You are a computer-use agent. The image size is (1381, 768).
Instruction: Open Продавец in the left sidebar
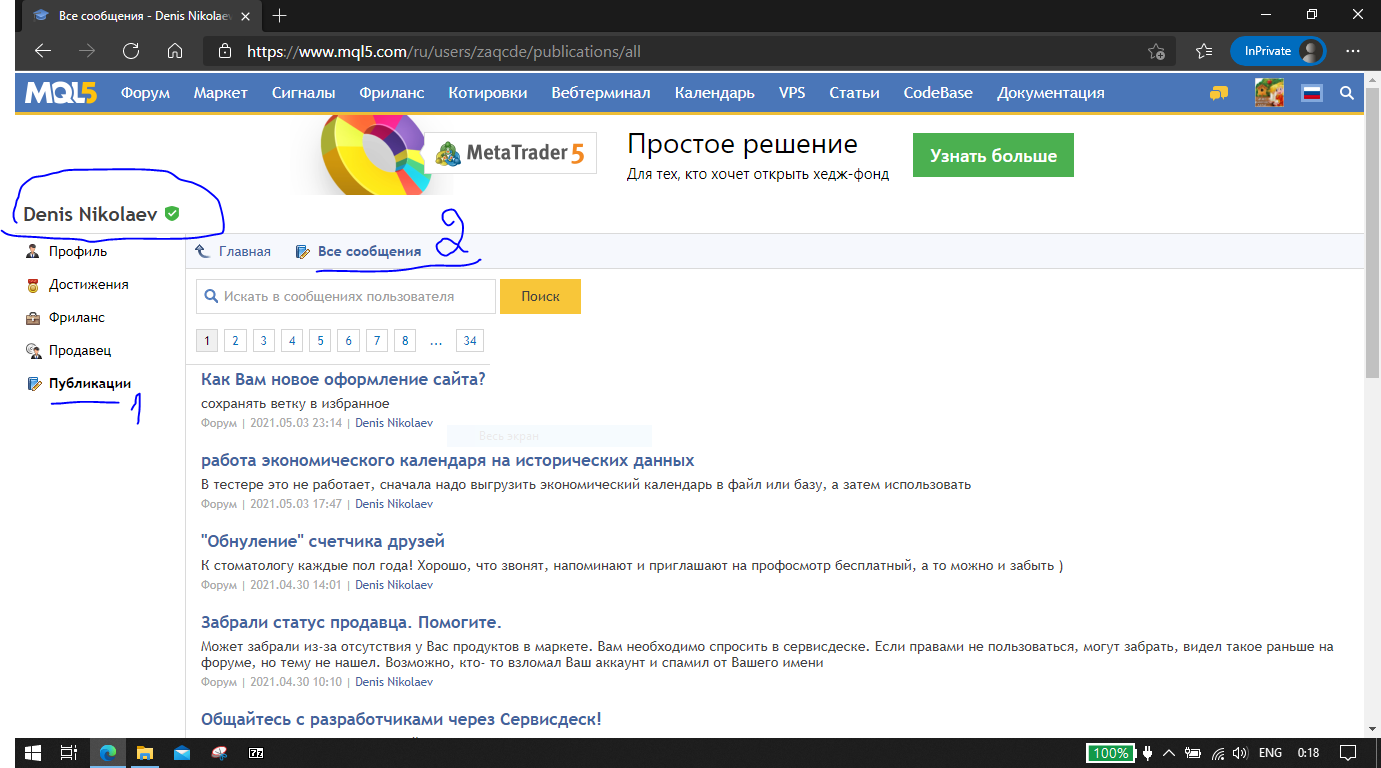pyautogui.click(x=80, y=351)
